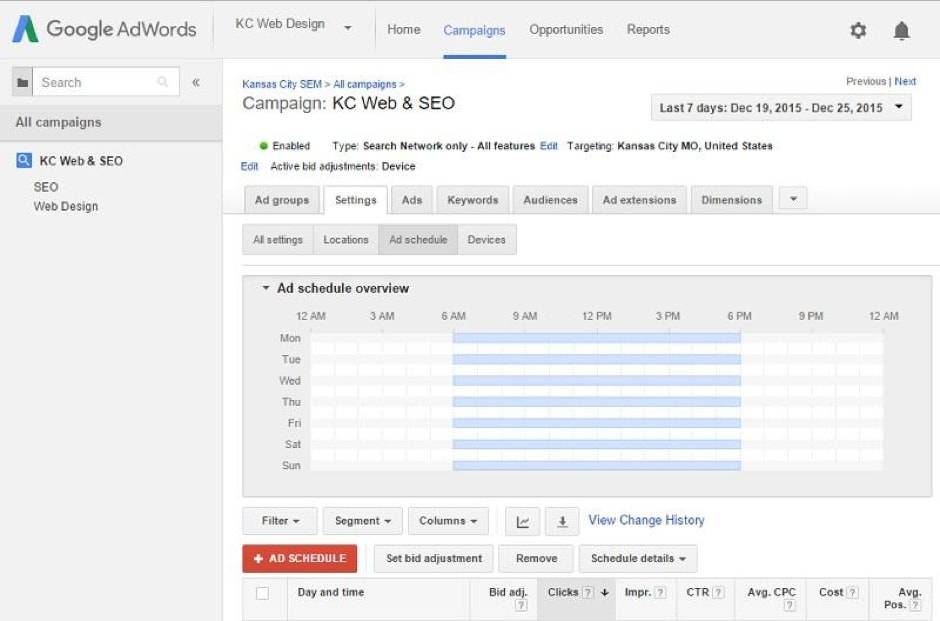Image resolution: width=940 pixels, height=621 pixels.
Task: Click the red + AD SCHEDULE button
Action: (300, 559)
